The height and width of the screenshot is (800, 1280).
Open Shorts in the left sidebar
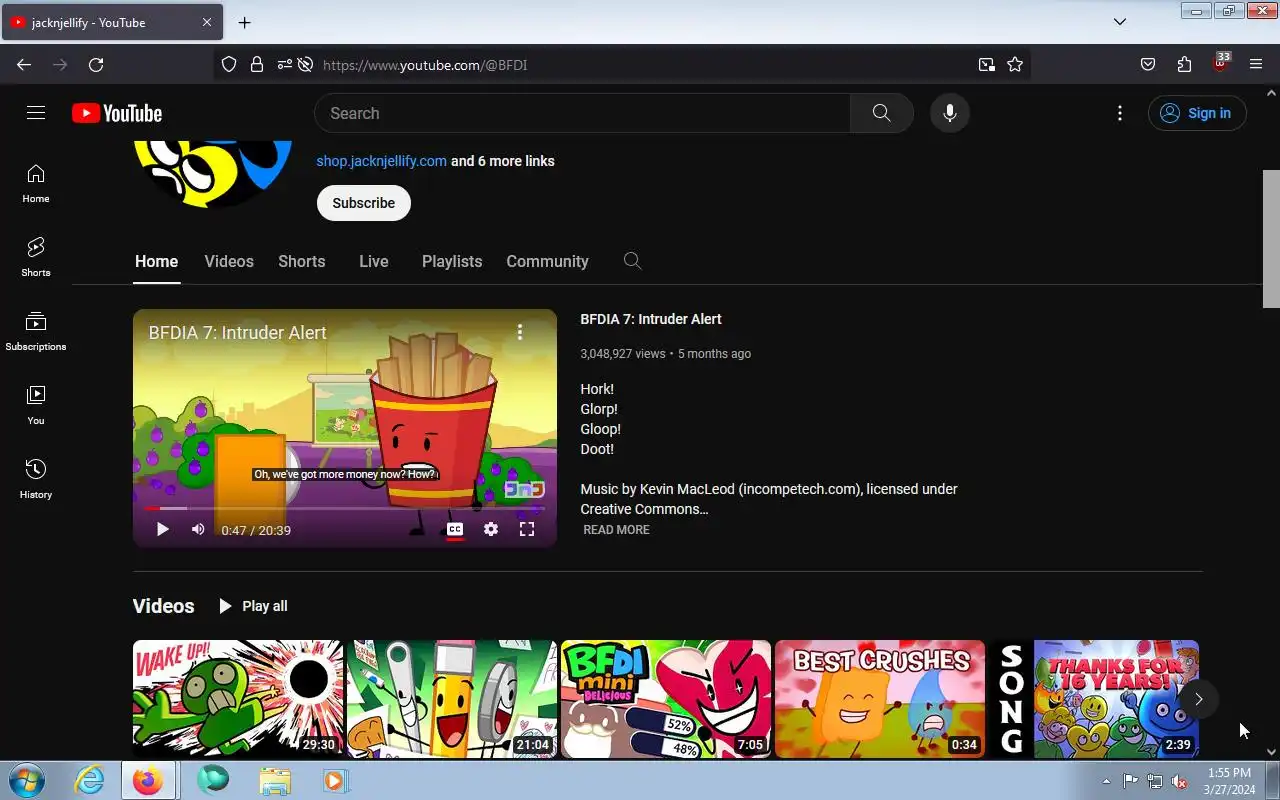pyautogui.click(x=36, y=257)
